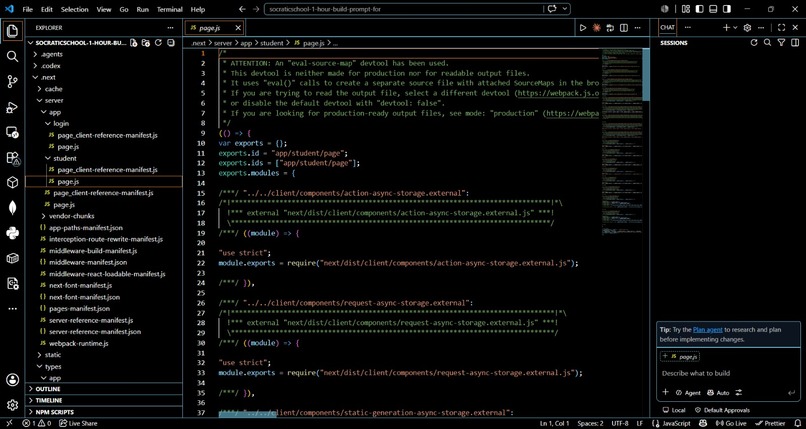The height and width of the screenshot is (429, 806).
Task: Open the Extensions view
Action: [x=12, y=158]
